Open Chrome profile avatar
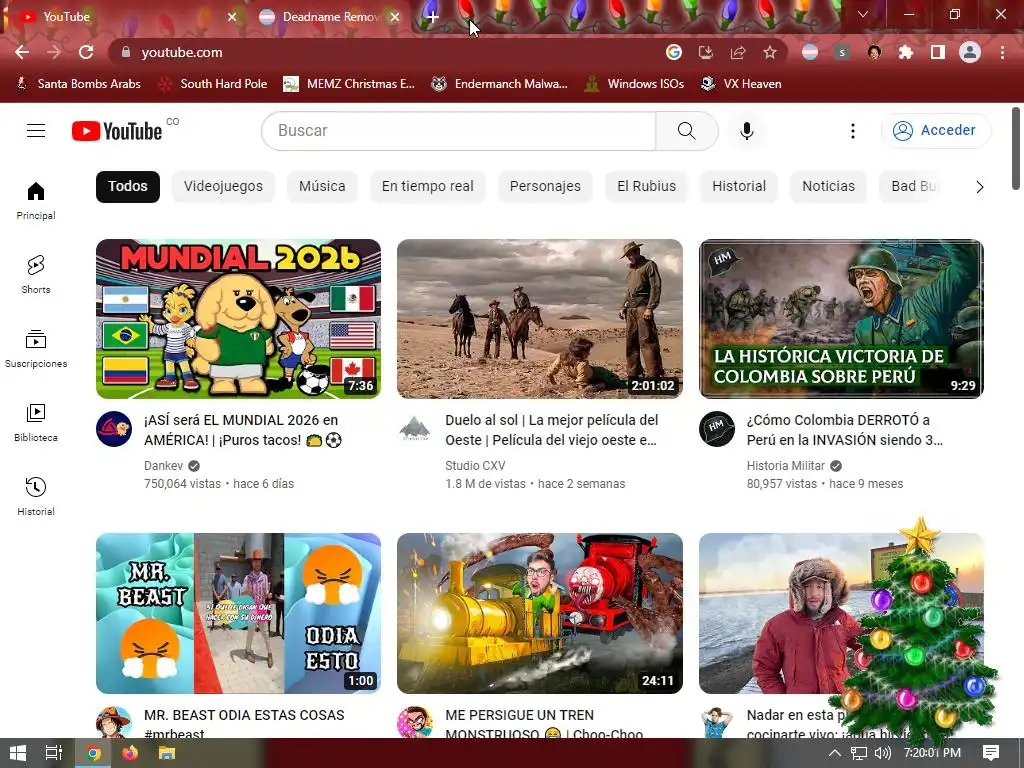Screen dimensions: 1024x768 tap(970, 52)
